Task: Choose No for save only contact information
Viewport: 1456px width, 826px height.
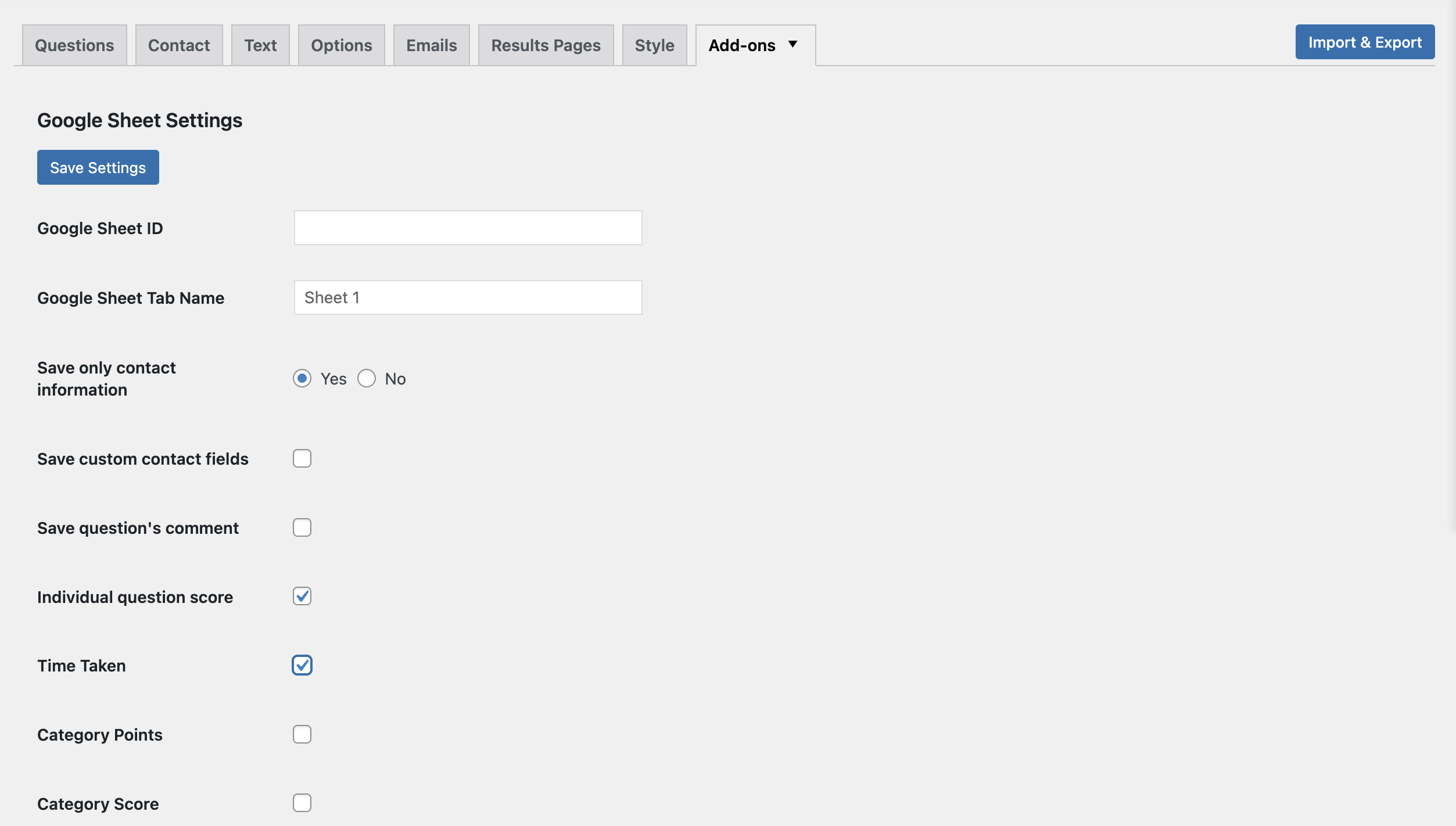Action: tap(367, 379)
